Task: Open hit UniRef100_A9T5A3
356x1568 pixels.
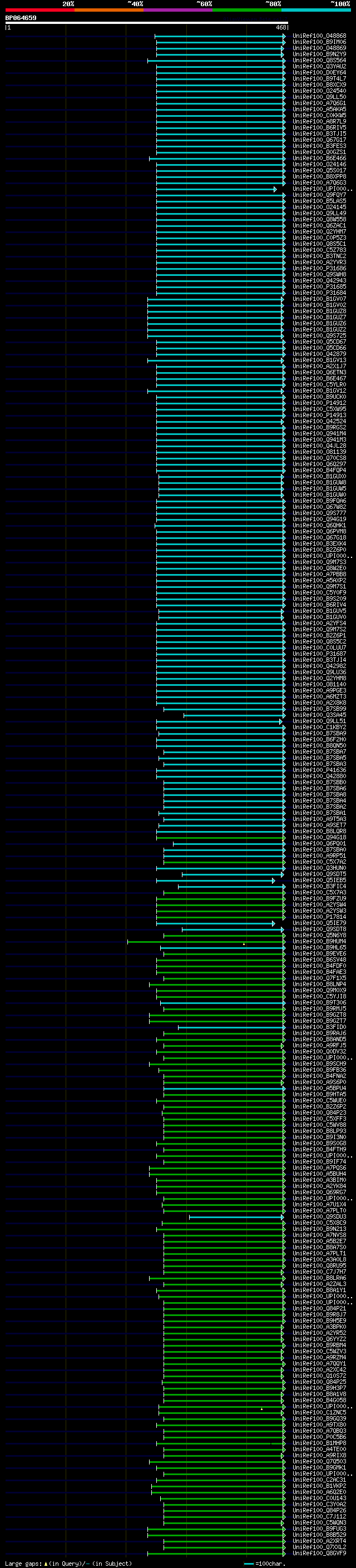Action: 319,819
